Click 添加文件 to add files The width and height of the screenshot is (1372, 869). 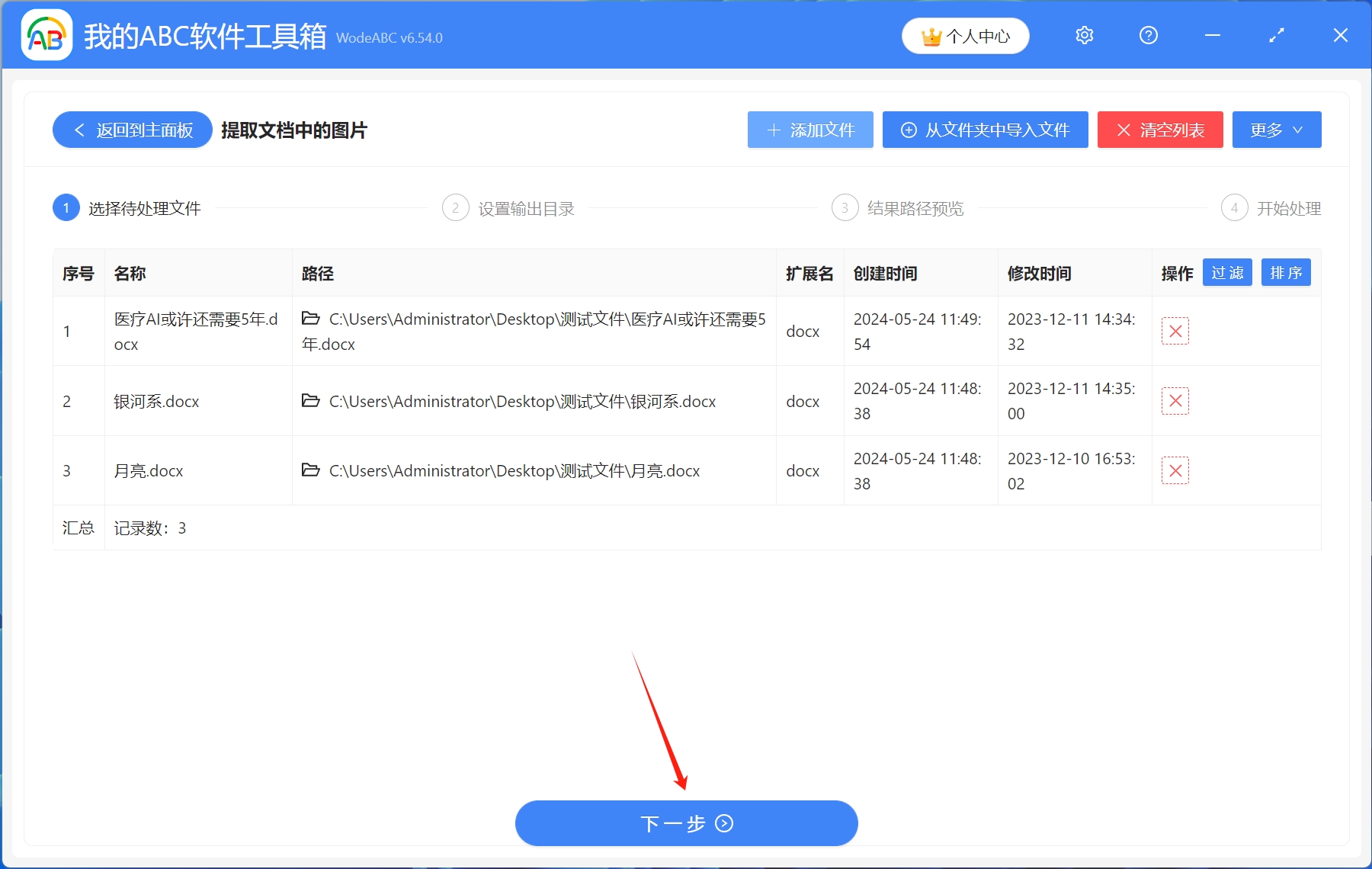809,130
